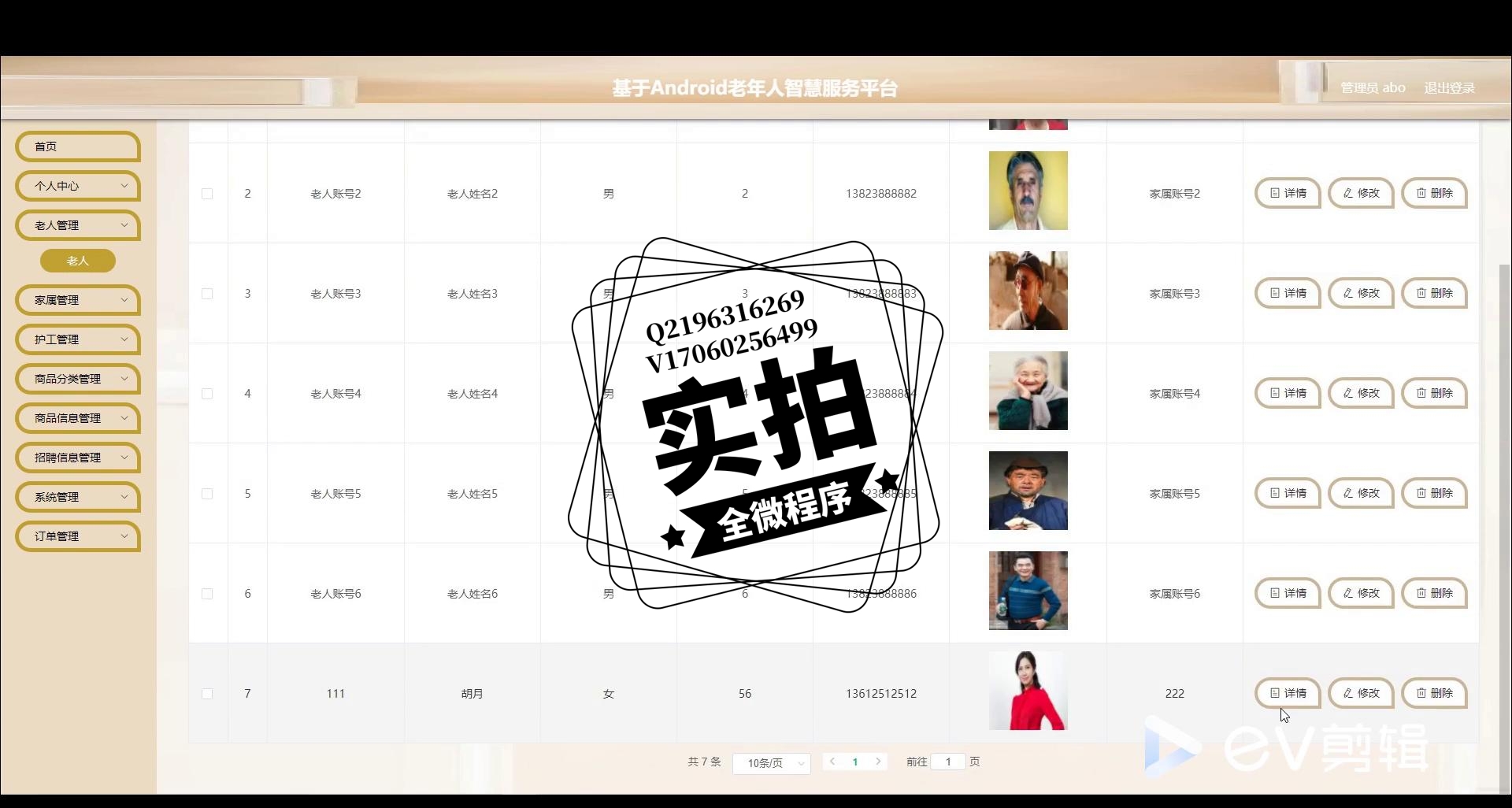This screenshot has height=808, width=1512.
Task: Open the 系统管理 menu
Action: (77, 497)
